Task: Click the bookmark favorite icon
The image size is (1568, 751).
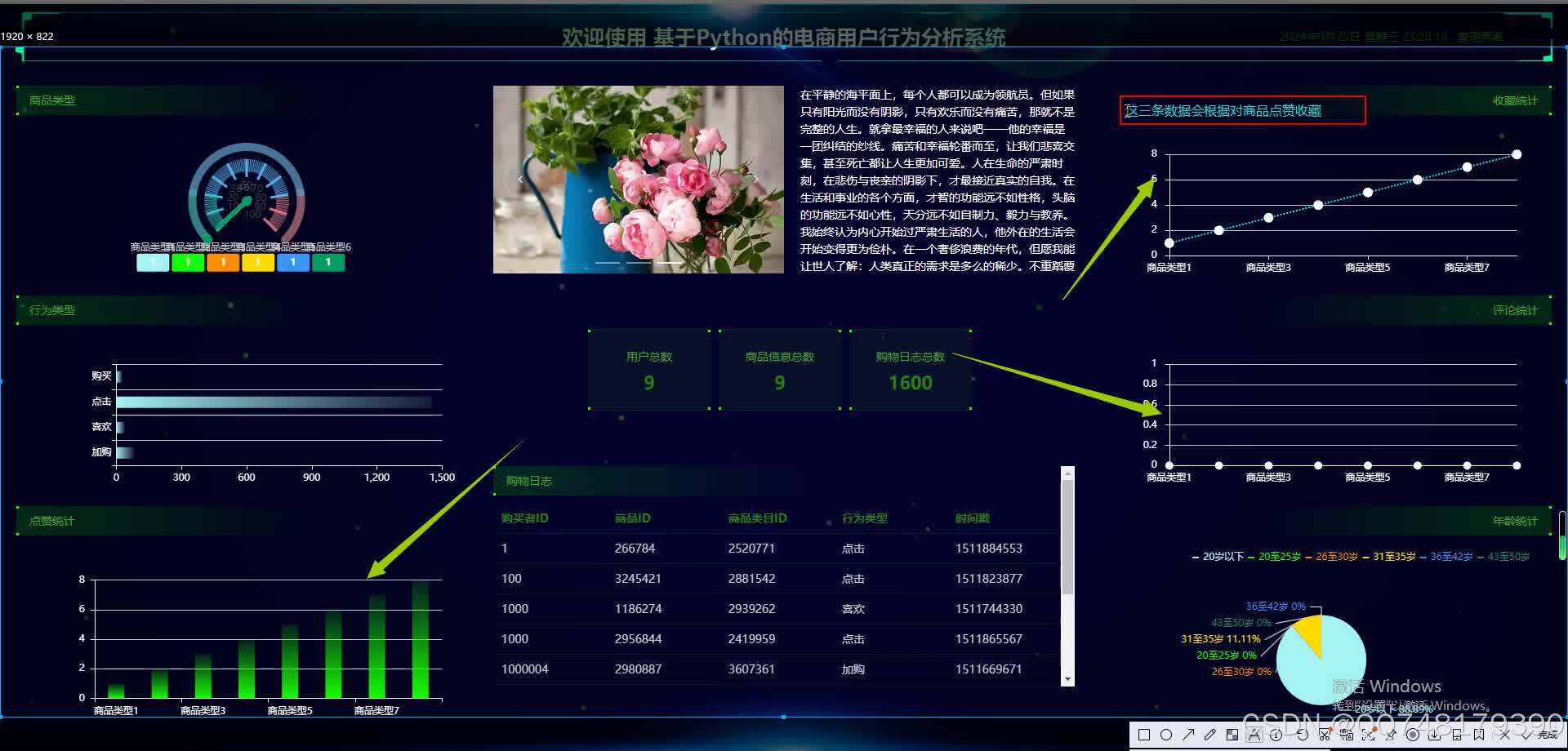Action: [1478, 735]
